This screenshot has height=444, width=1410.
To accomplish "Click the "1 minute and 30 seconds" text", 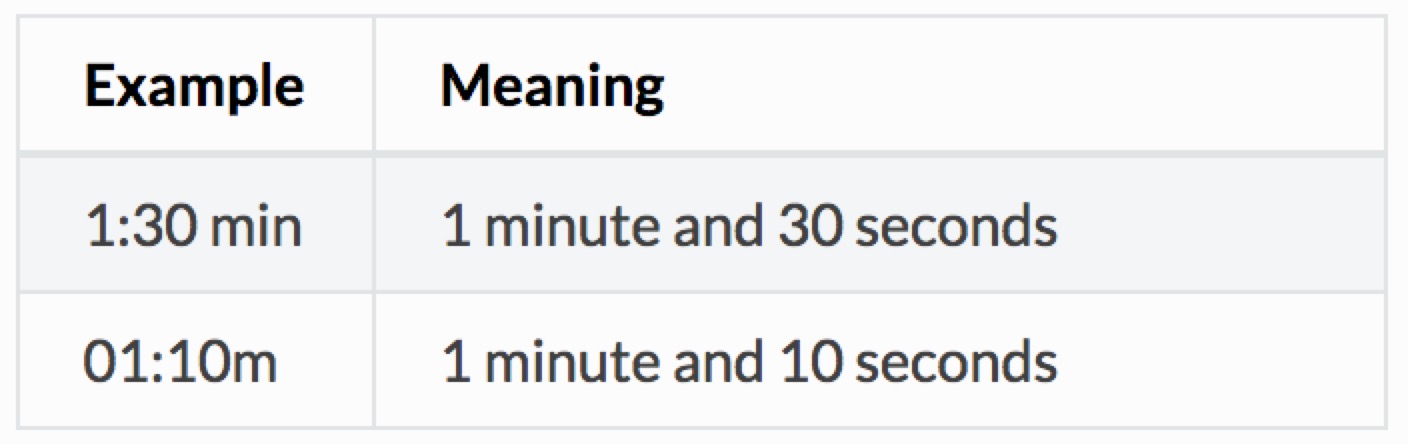I will point(749,226).
